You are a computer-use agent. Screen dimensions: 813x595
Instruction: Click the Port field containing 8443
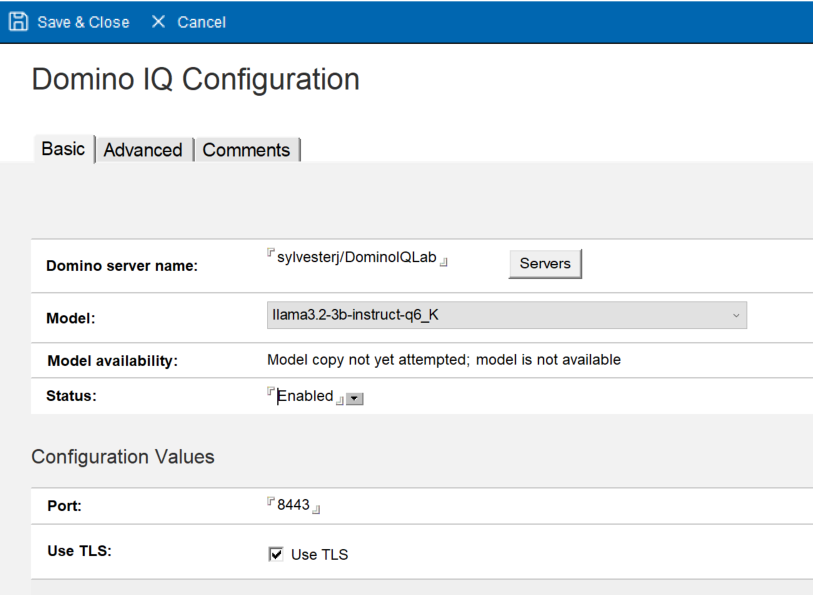tap(294, 506)
